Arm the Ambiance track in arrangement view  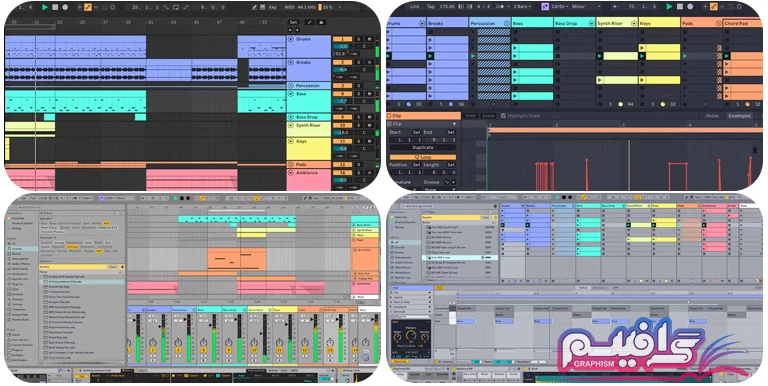coord(369,173)
